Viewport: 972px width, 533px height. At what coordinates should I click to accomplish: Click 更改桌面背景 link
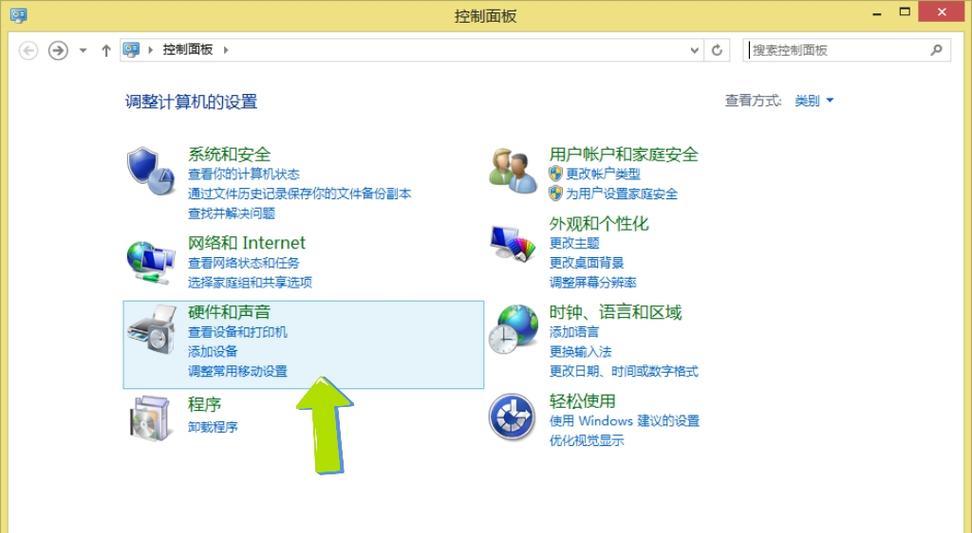click(x=586, y=263)
